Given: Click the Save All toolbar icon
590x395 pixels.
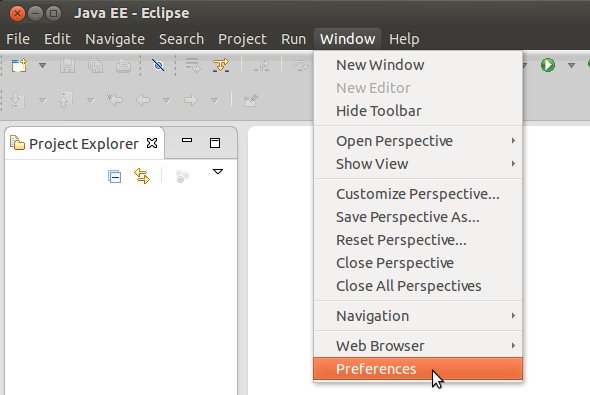Looking at the screenshot, I should tap(96, 65).
